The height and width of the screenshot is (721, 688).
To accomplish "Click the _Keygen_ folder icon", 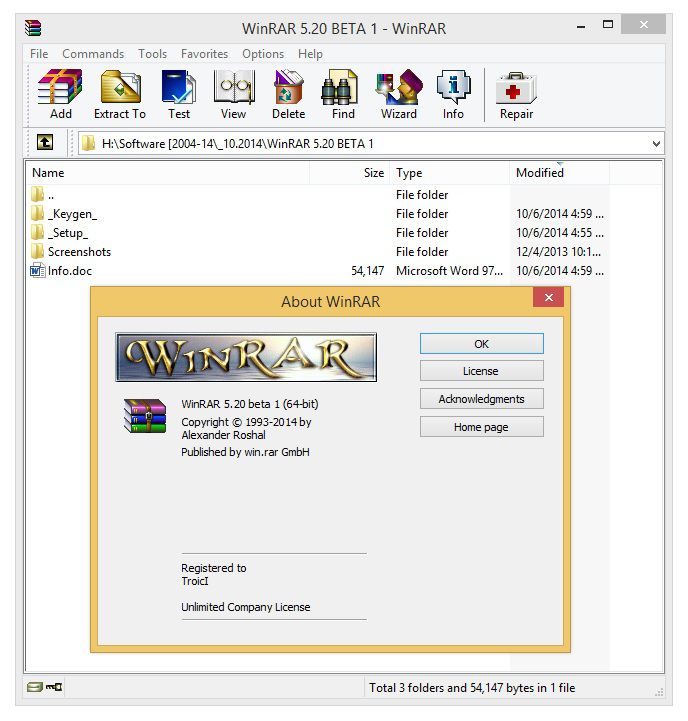I will click(38, 213).
